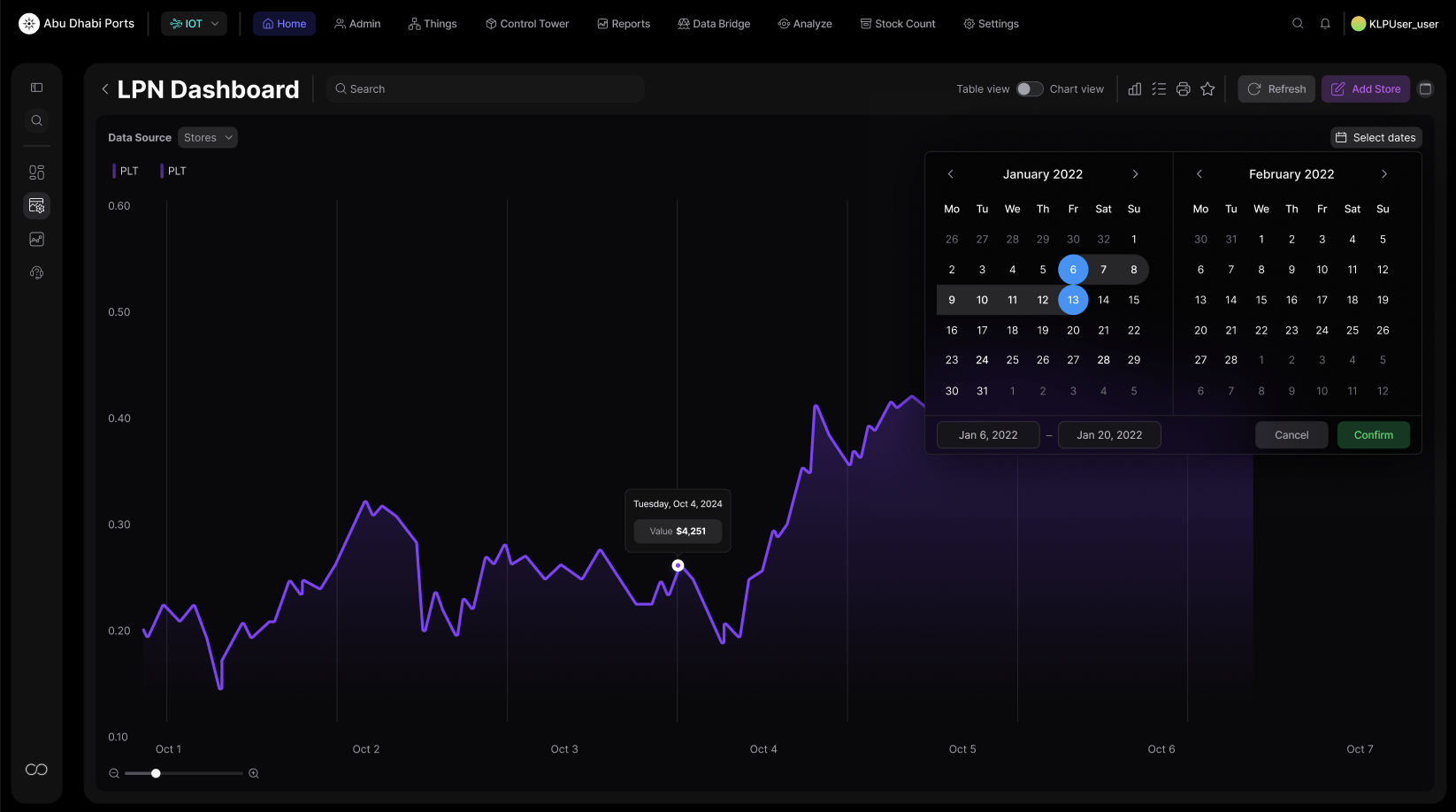The width and height of the screenshot is (1456, 812).
Task: Zoom in the chart
Action: 254,773
